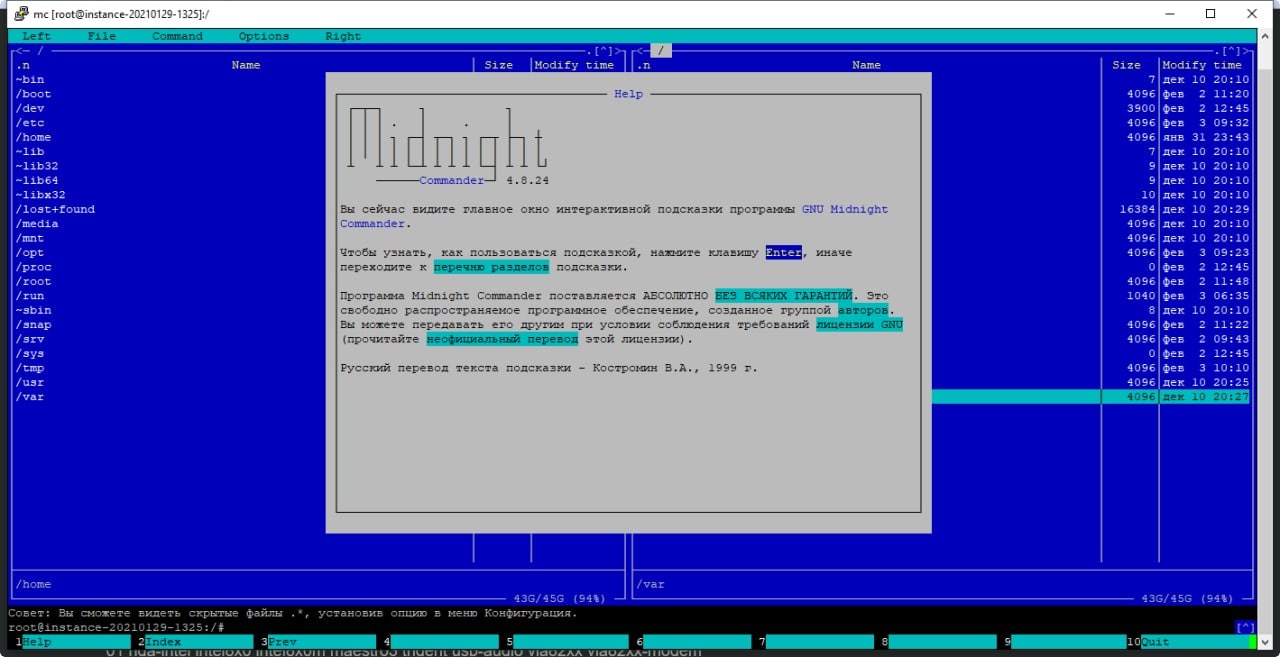Click left panel Modify time header
The image size is (1280, 657).
[x=574, y=65]
